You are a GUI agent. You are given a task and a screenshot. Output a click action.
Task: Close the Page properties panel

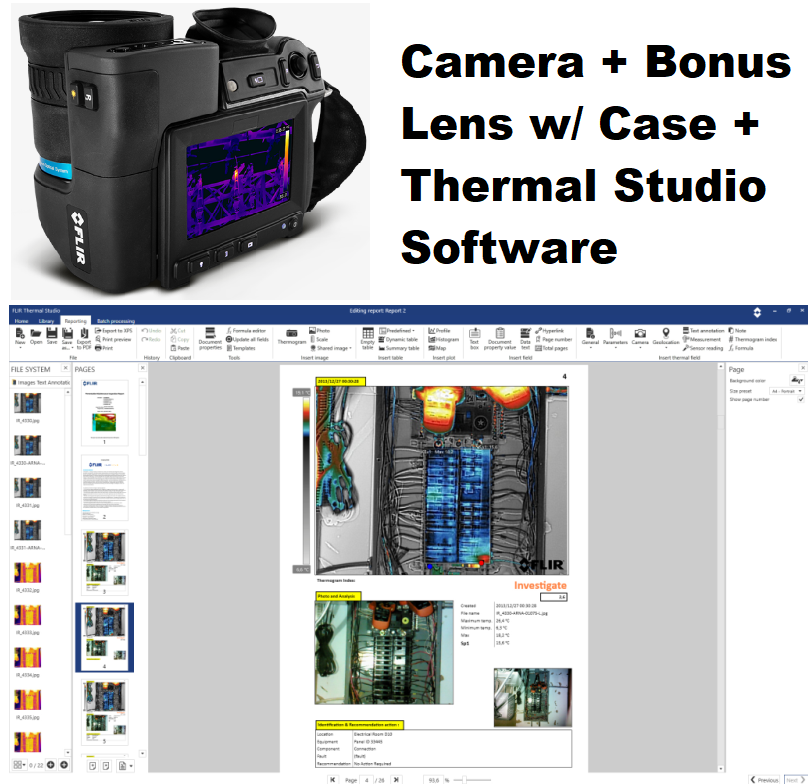coord(802,368)
